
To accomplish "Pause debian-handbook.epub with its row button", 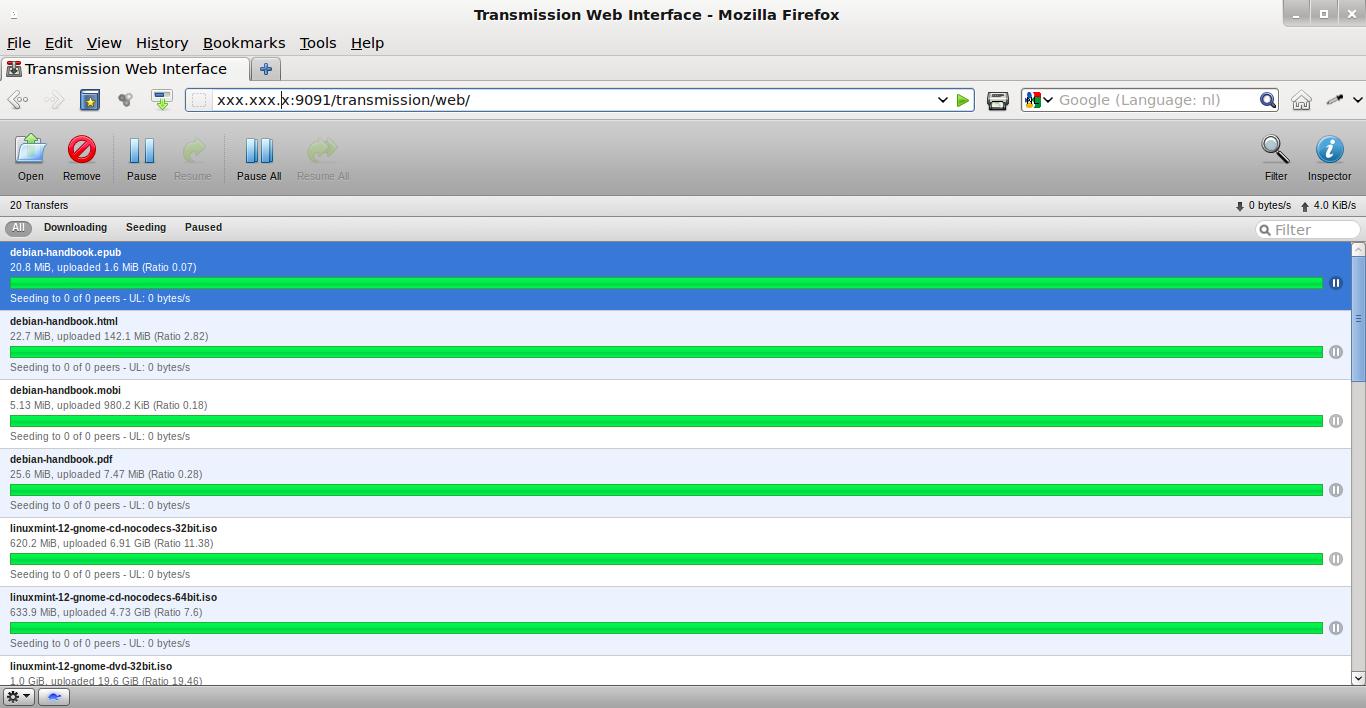I will click(1335, 283).
